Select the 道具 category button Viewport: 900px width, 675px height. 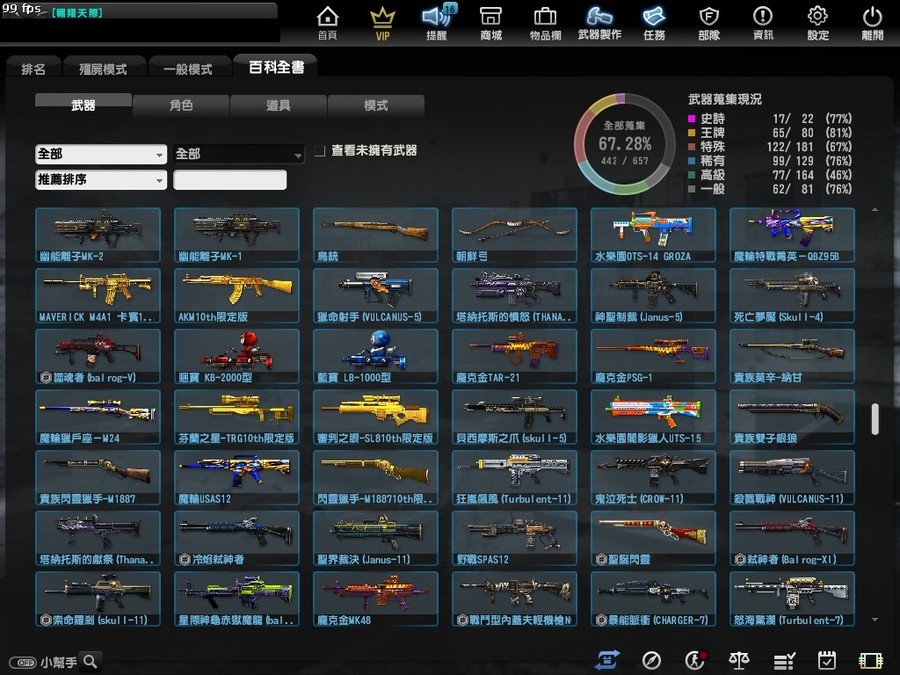[x=278, y=106]
